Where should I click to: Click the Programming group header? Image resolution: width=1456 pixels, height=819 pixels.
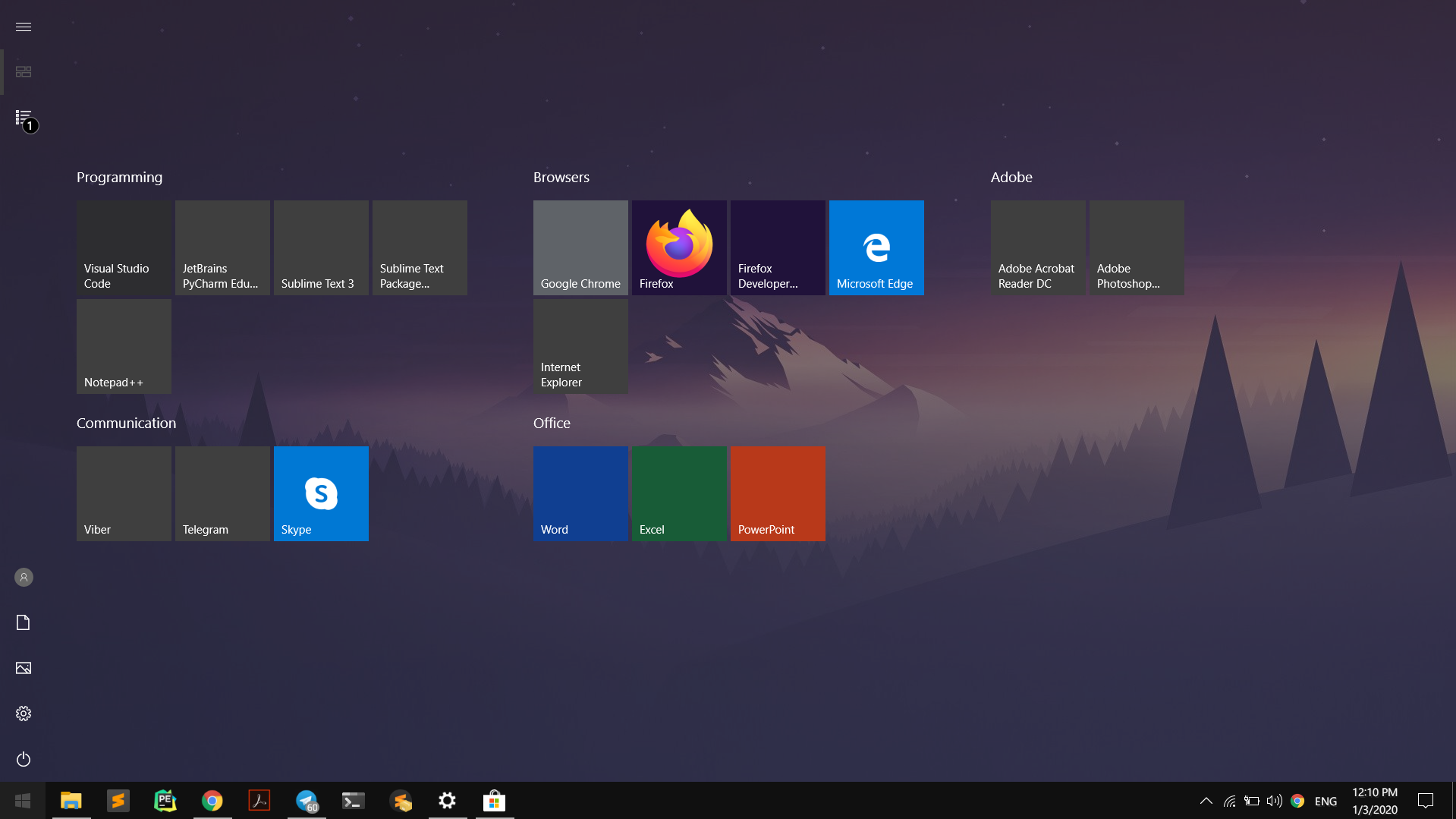(x=119, y=178)
